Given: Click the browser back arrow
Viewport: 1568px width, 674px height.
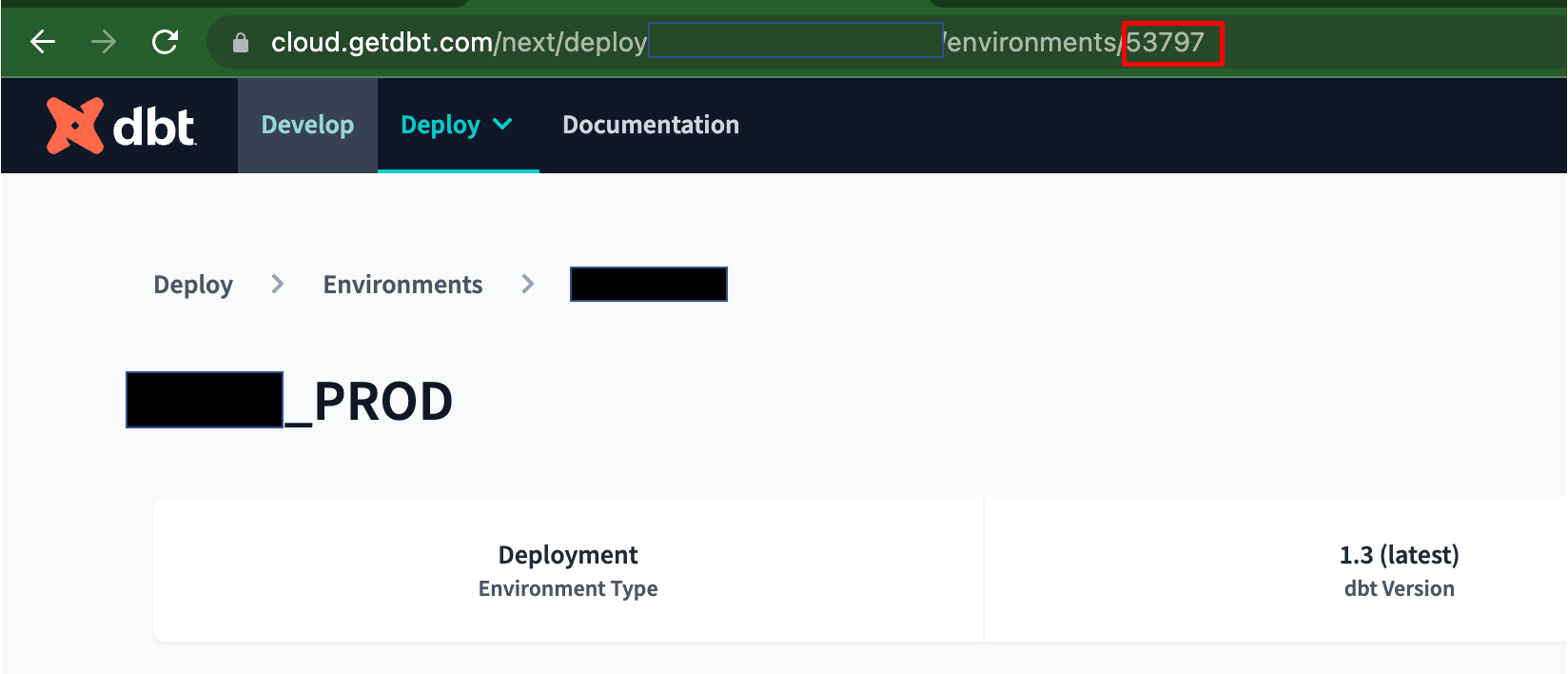Looking at the screenshot, I should pyautogui.click(x=43, y=42).
